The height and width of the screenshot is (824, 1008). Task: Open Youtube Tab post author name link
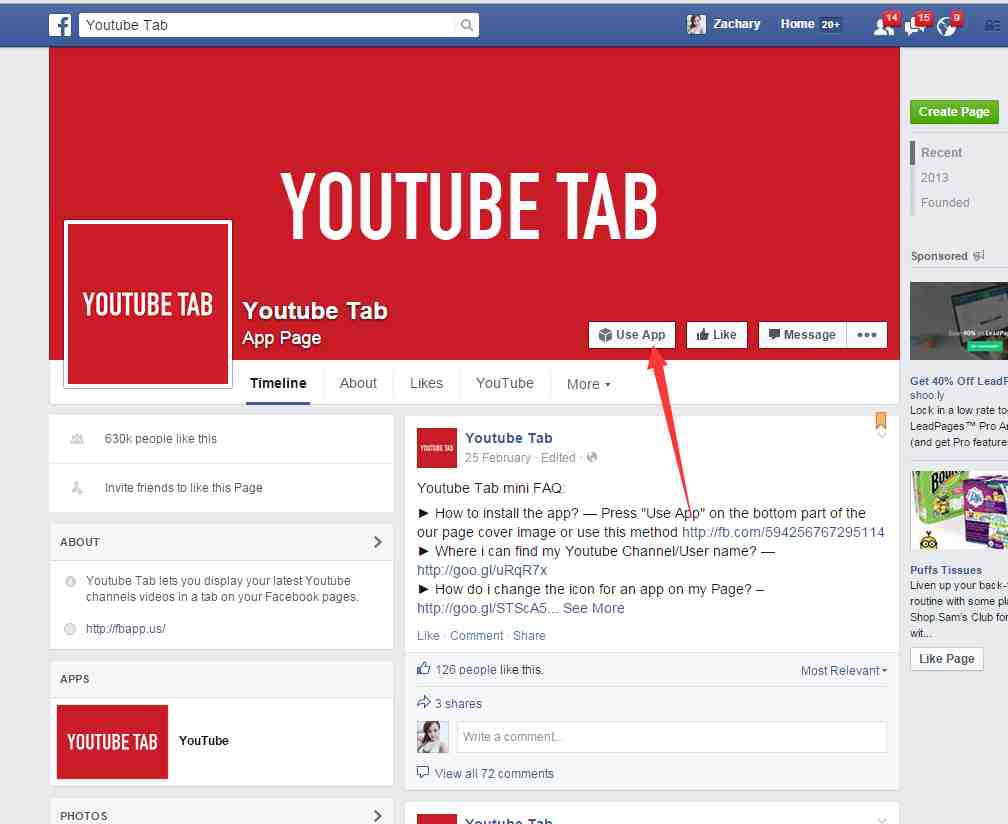tap(508, 438)
